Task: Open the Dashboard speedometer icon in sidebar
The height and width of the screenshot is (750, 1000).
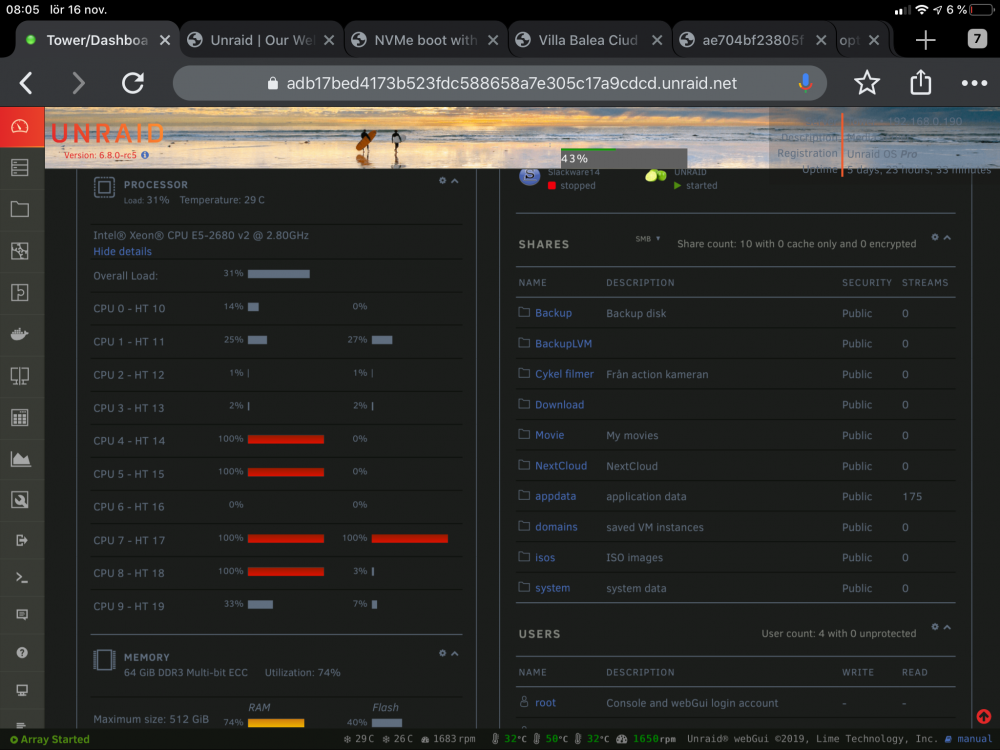Action: [20, 126]
